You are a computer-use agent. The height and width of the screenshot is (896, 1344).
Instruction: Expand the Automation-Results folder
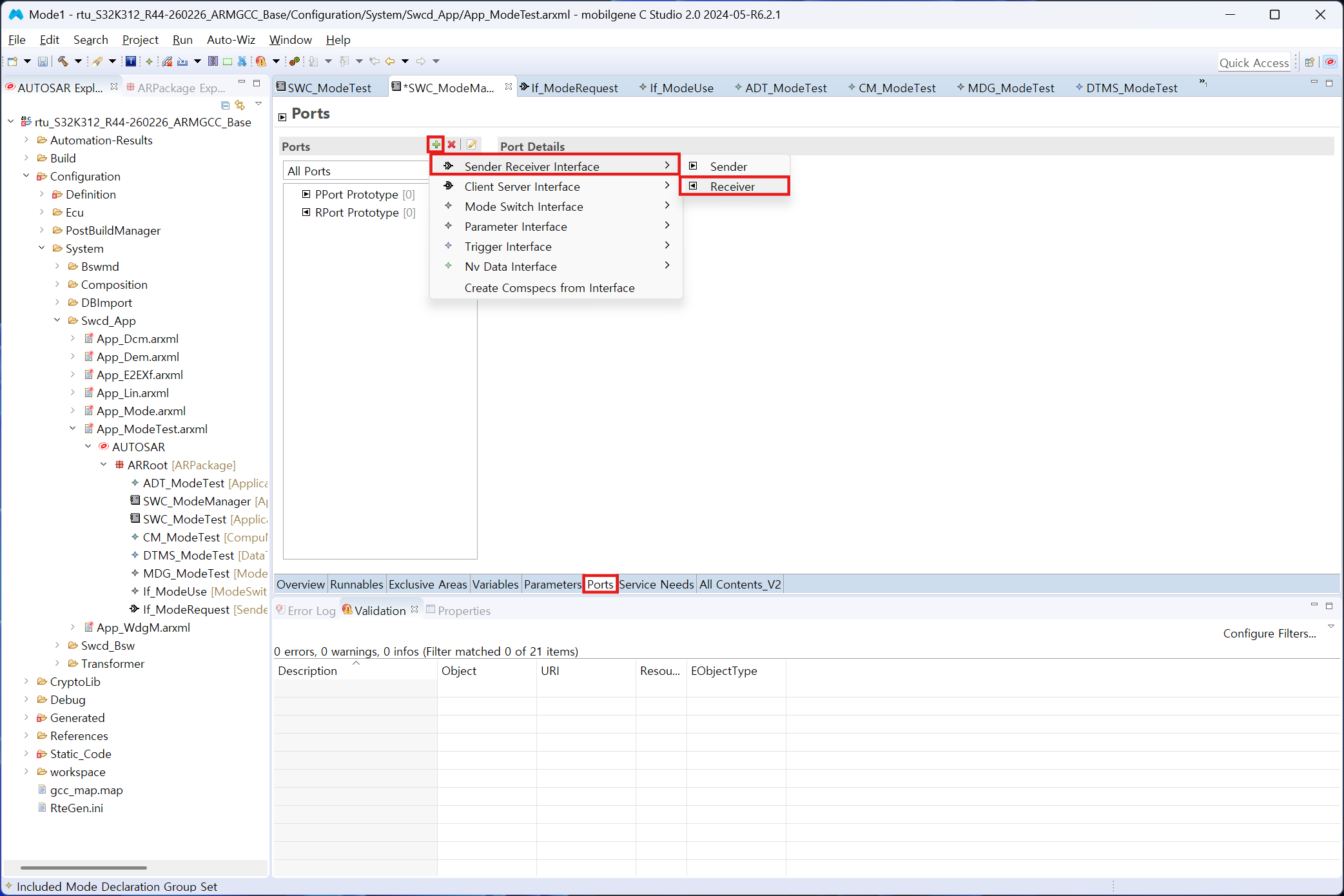[26, 140]
